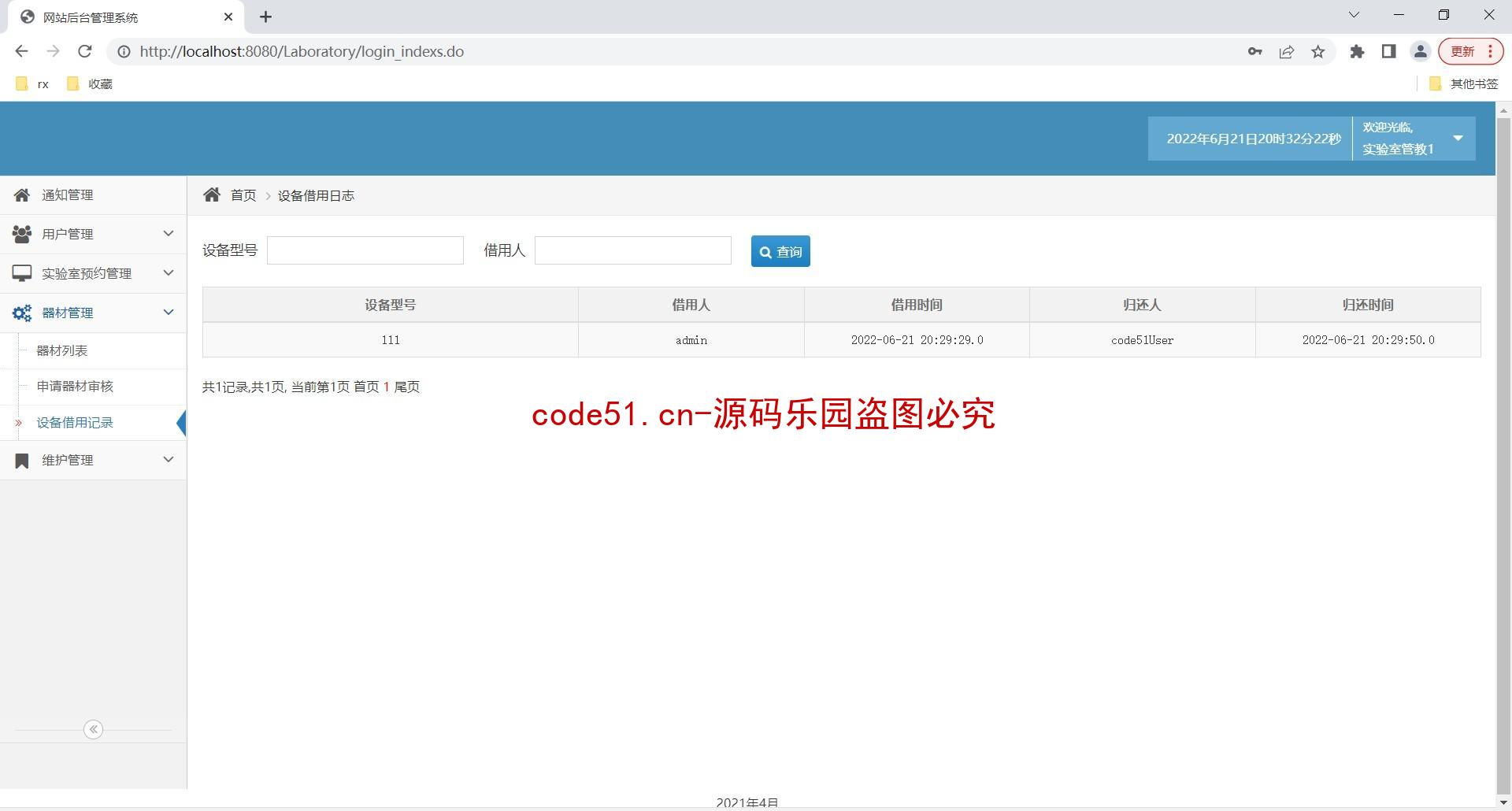Image resolution: width=1512 pixels, height=811 pixels.
Task: Open the 申请器材审核 submenu item
Action: point(75,386)
